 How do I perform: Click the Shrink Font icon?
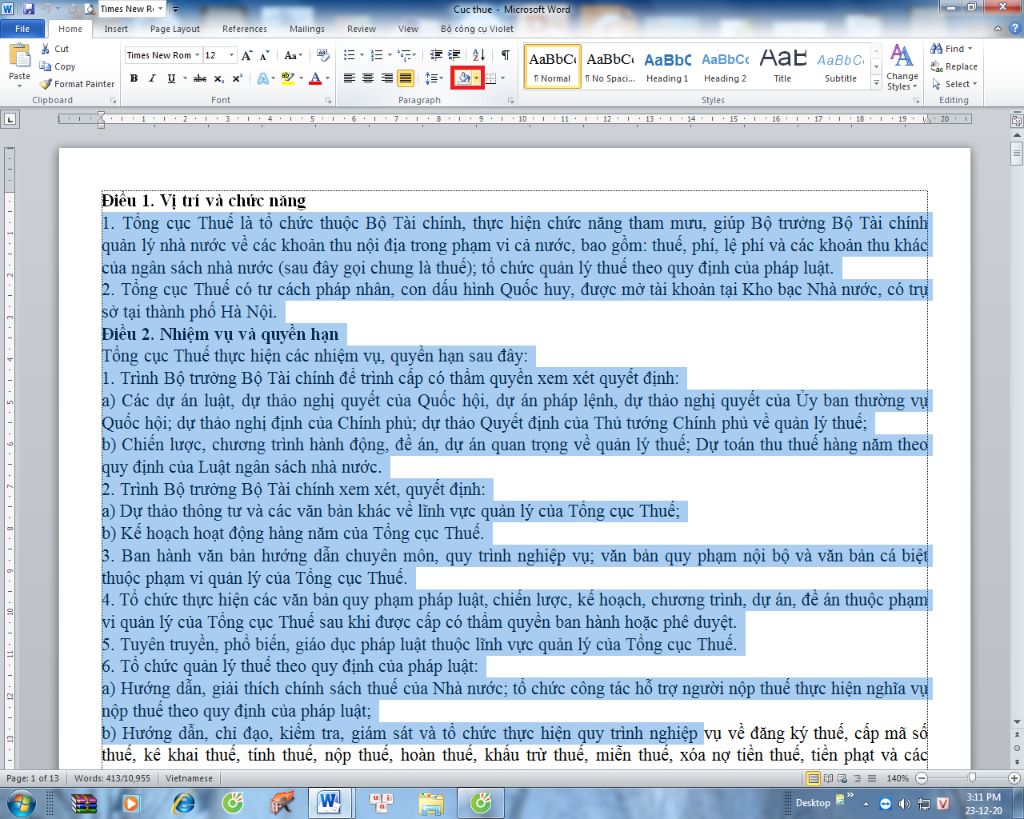pos(264,56)
